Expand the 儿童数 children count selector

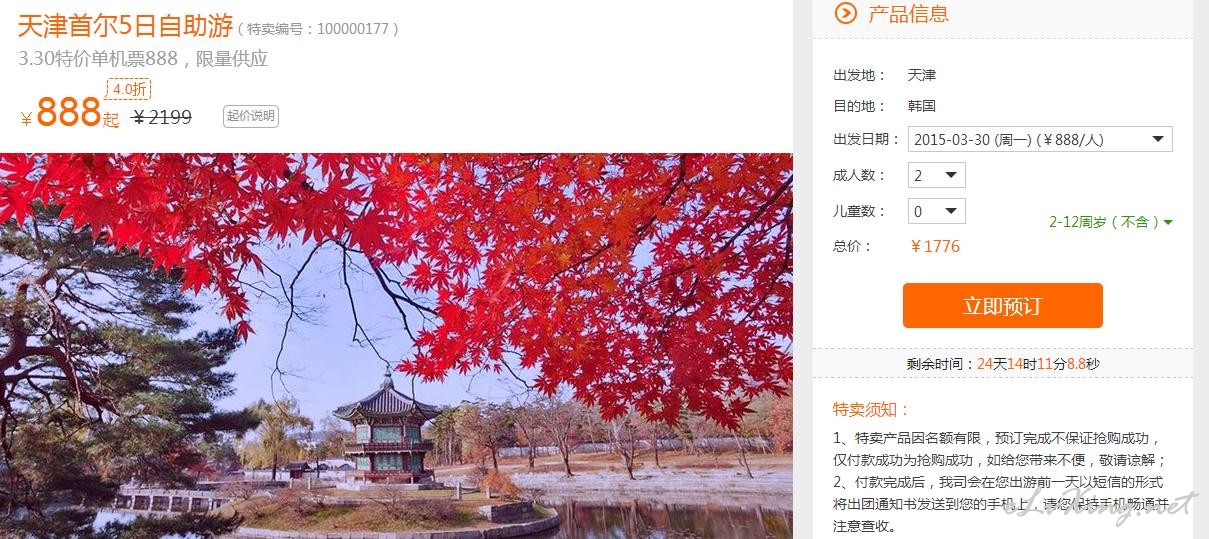click(936, 211)
